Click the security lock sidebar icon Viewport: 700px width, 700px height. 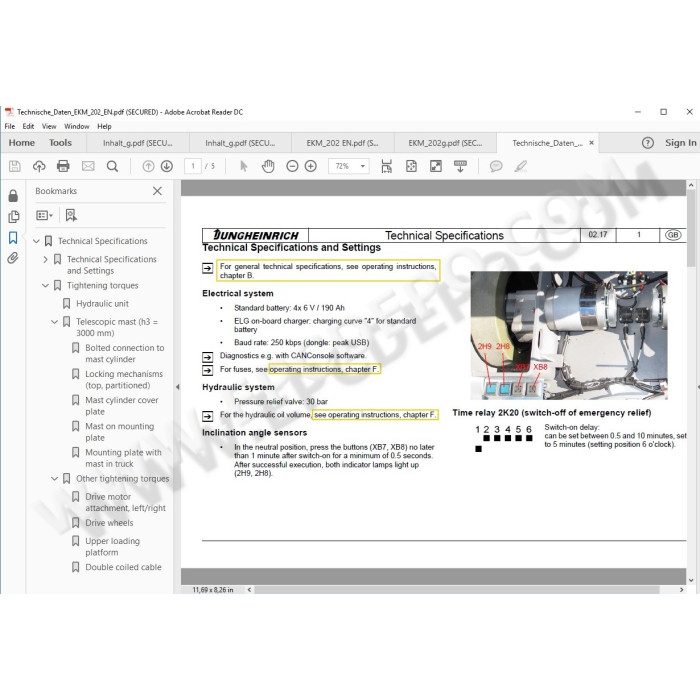click(x=13, y=196)
